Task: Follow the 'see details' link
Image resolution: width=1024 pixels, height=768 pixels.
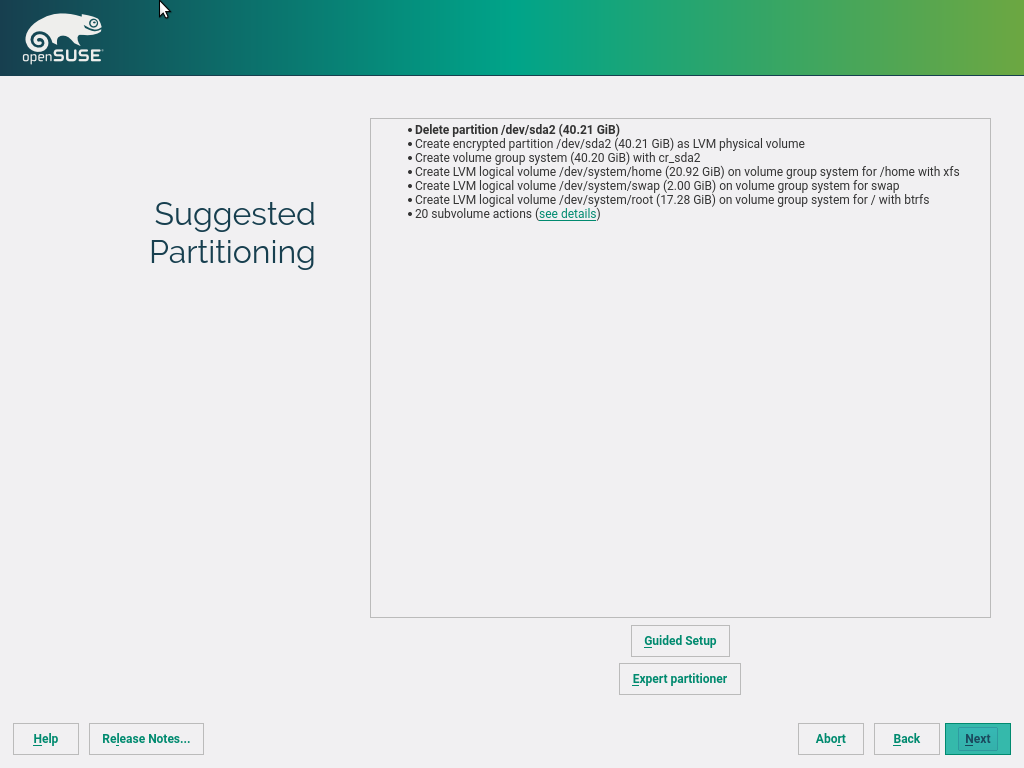Action: 567,214
